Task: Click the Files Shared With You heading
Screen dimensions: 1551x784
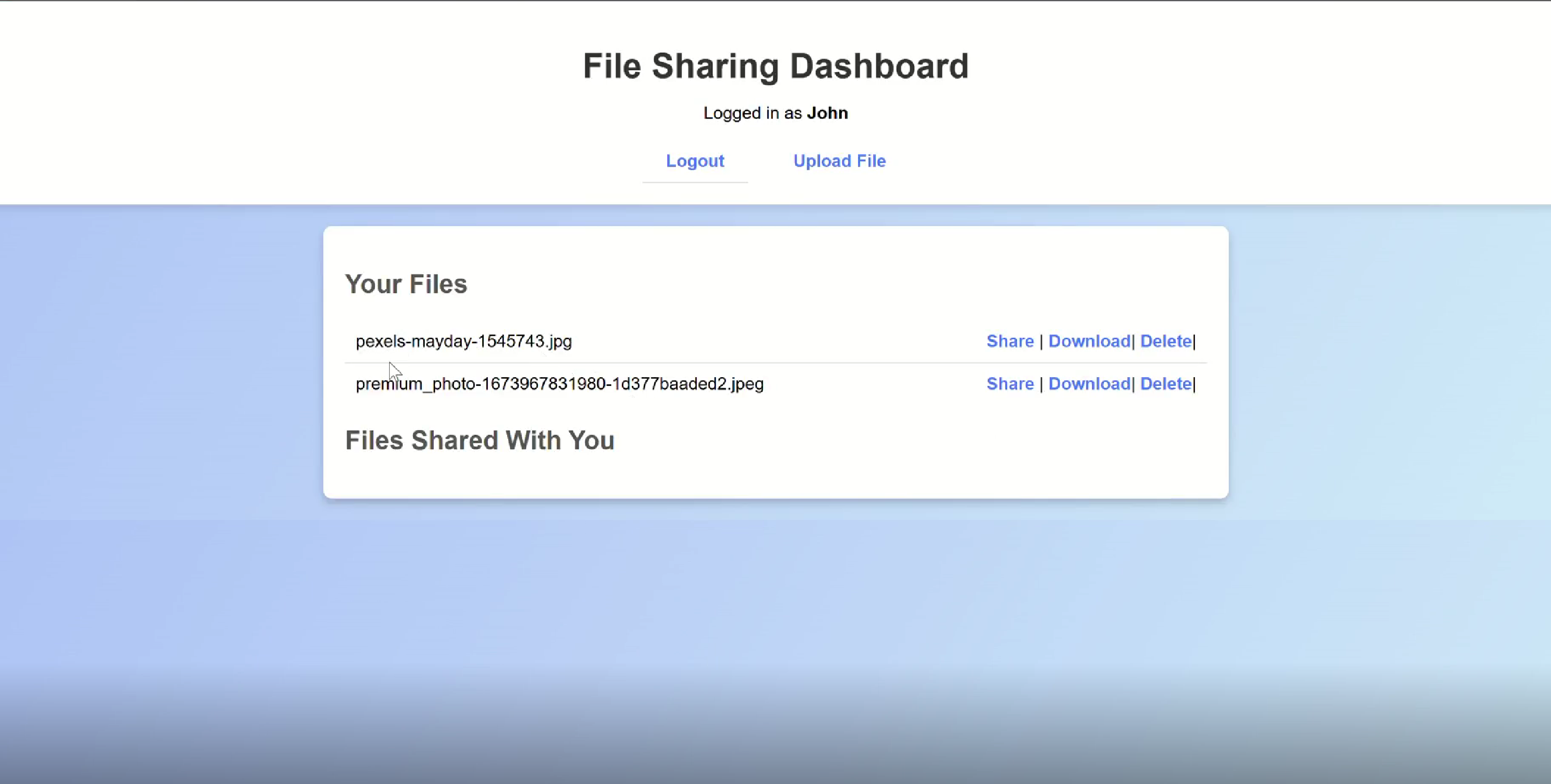Action: [479, 440]
